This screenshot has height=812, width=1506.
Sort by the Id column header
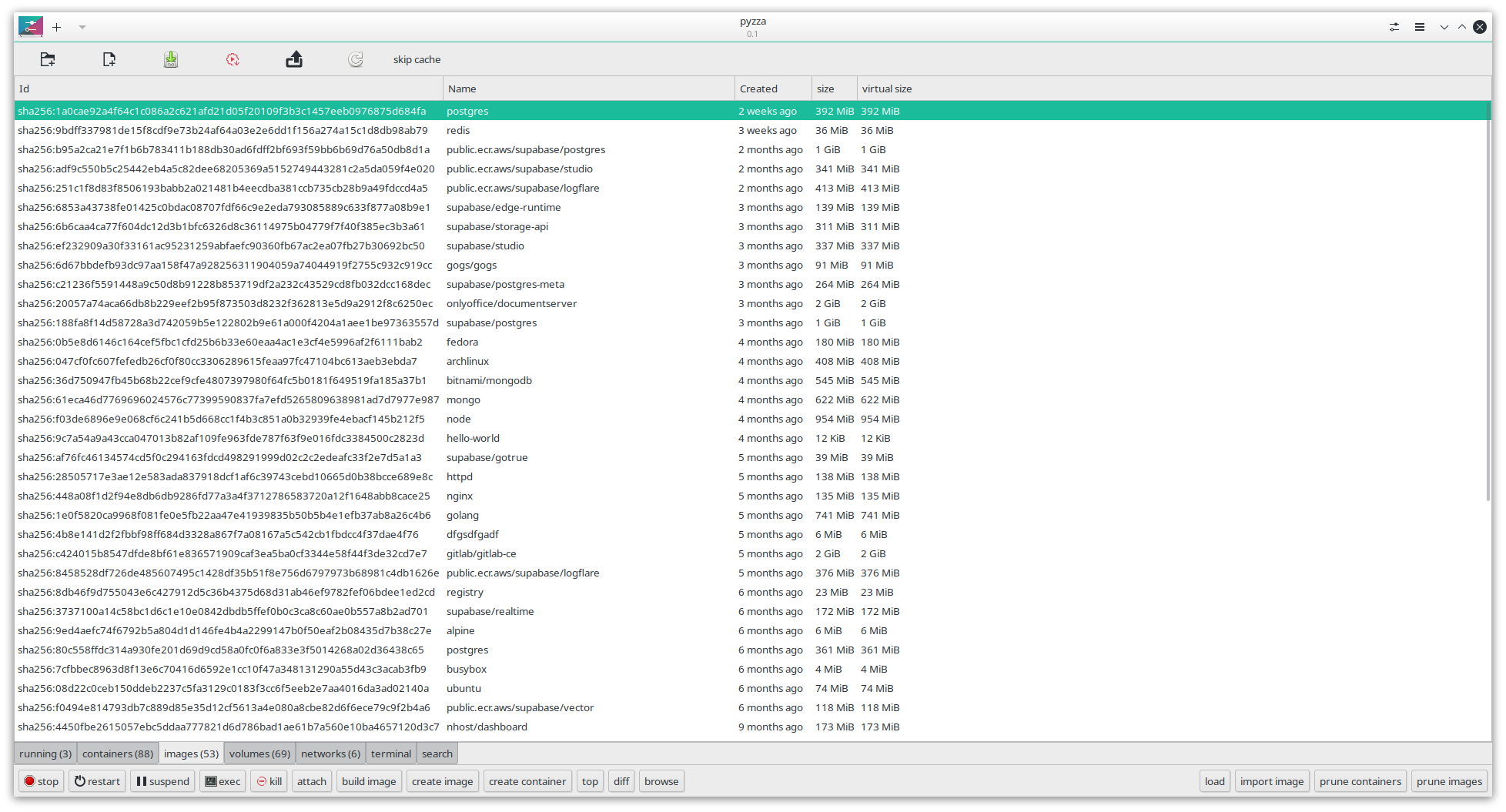[229, 89]
